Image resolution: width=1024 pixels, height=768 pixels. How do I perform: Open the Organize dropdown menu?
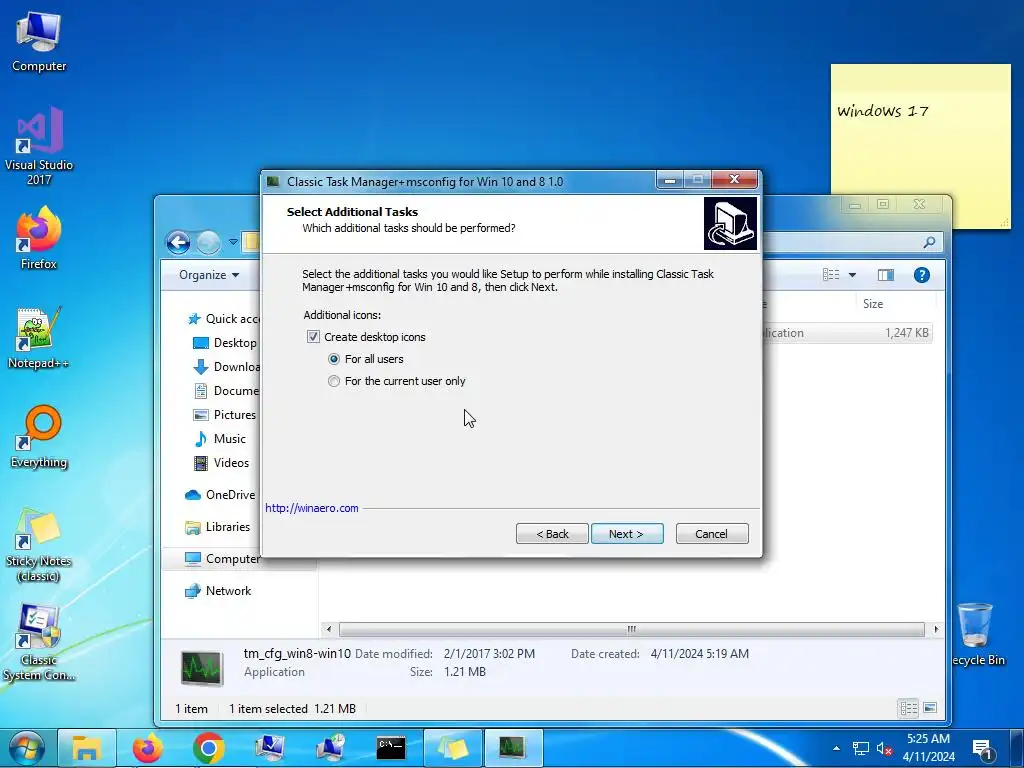click(209, 275)
